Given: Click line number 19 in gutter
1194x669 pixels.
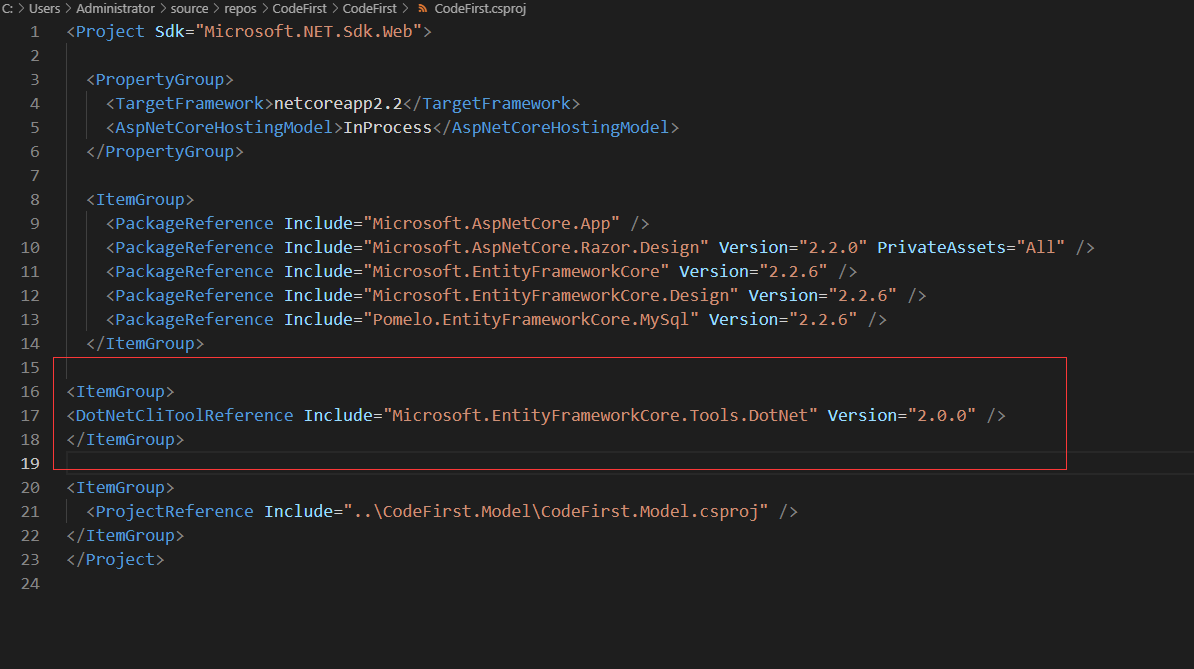Looking at the screenshot, I should pos(30,464).
